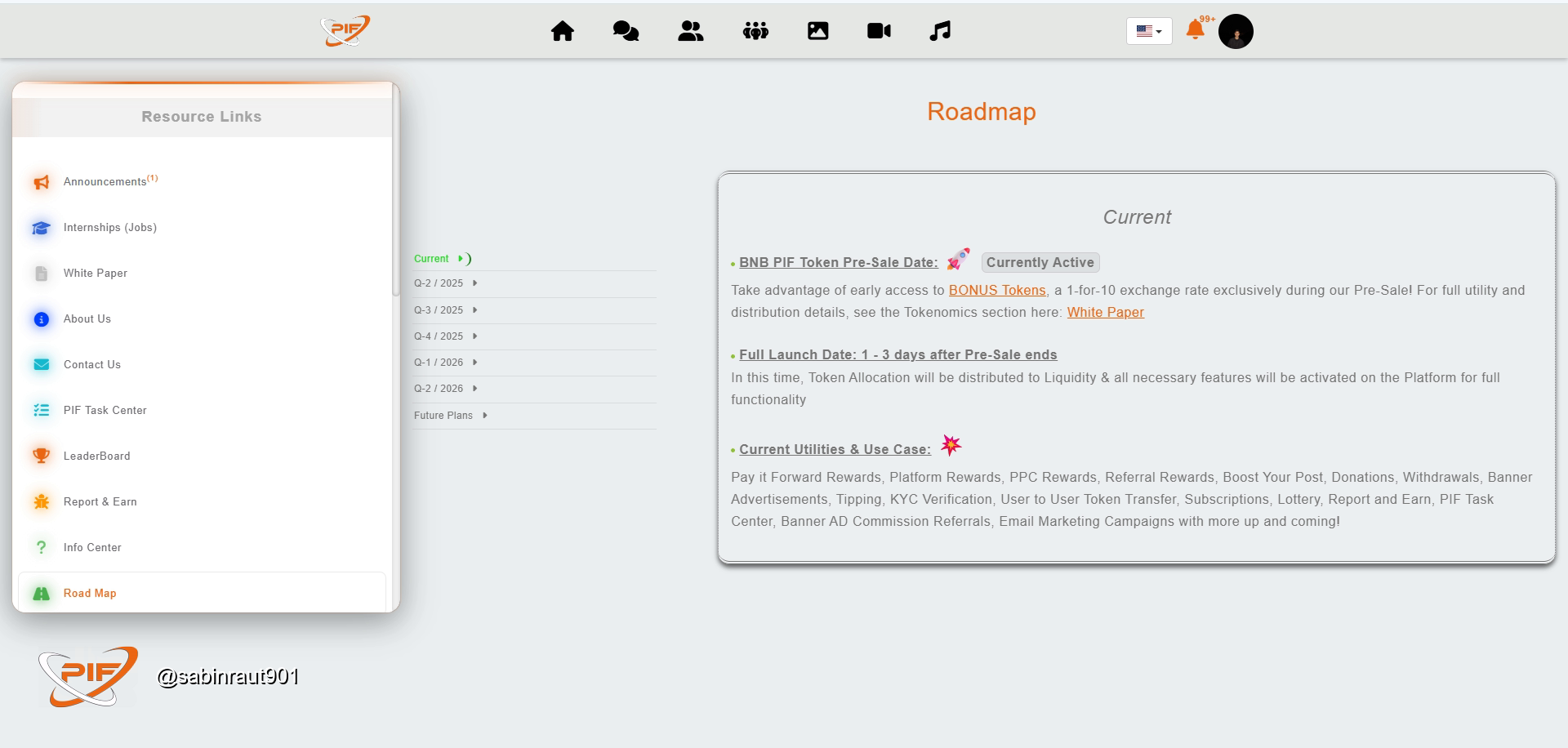The image size is (1568, 748).
Task: Click the @sabinraut901 username
Action: coord(228,677)
